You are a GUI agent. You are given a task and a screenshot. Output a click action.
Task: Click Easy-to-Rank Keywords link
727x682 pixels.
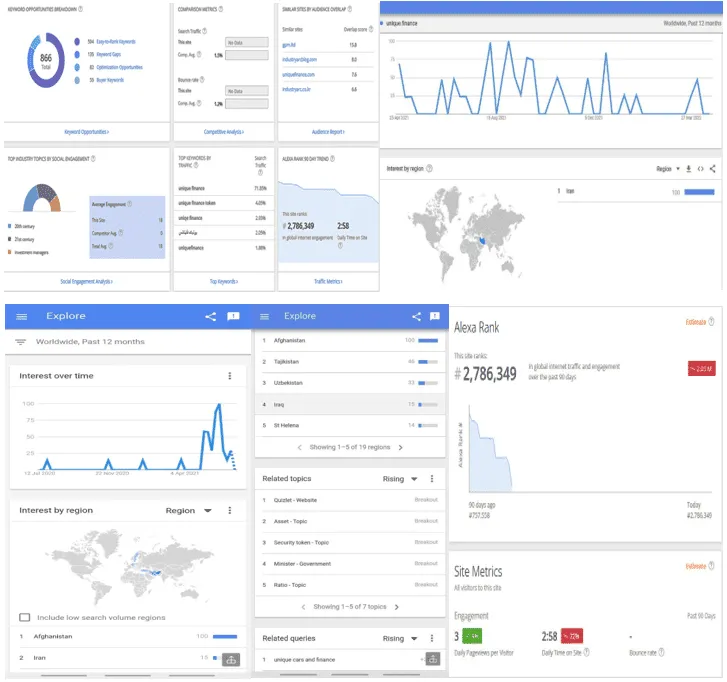[x=116, y=42]
